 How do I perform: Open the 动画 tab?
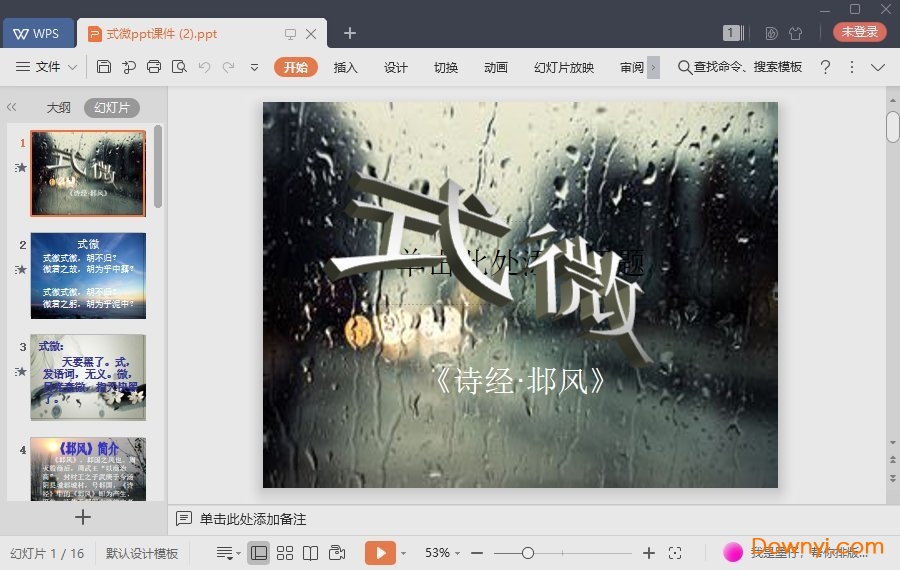click(496, 67)
